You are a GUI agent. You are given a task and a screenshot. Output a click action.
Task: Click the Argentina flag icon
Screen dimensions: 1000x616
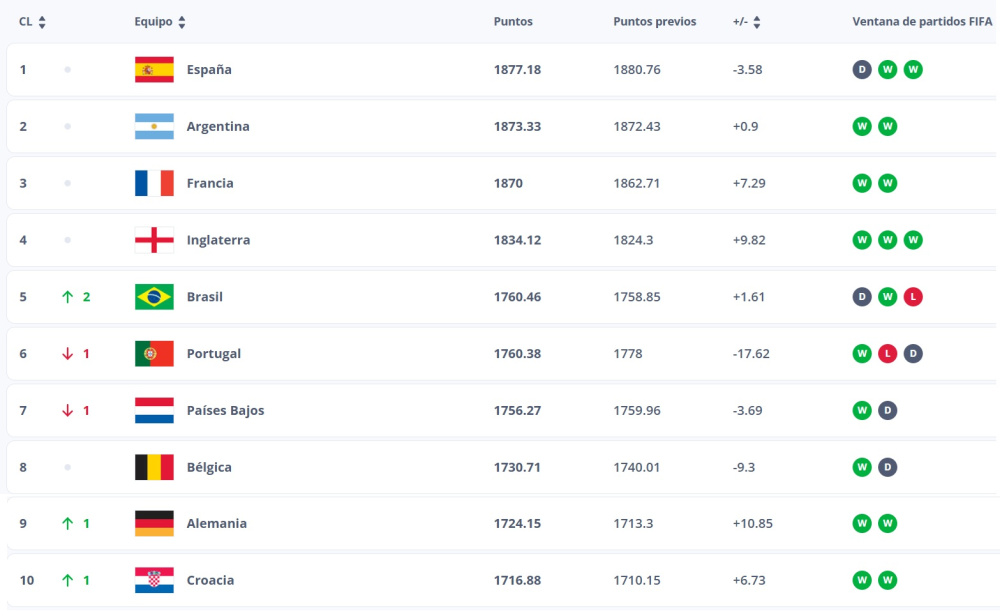pyautogui.click(x=154, y=127)
